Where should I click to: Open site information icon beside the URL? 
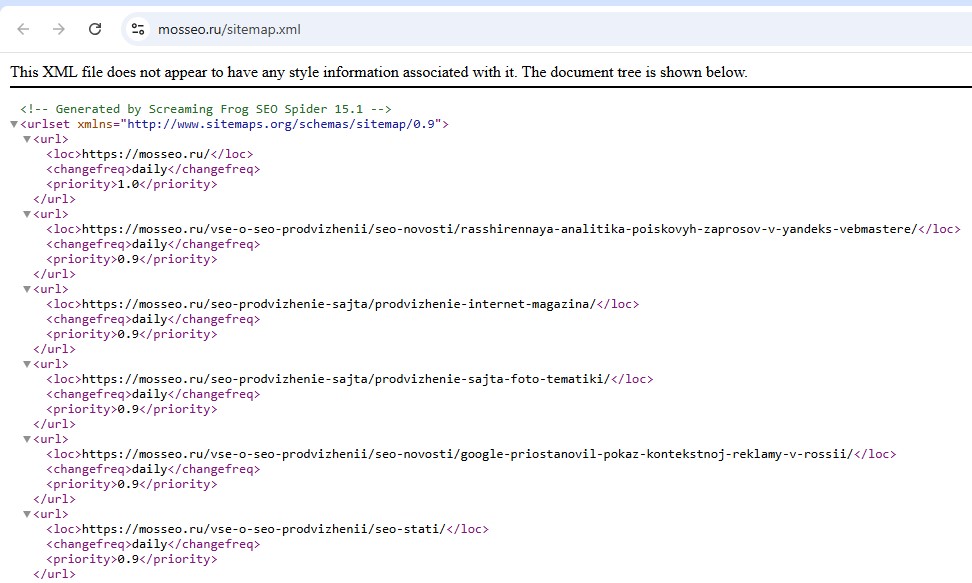pyautogui.click(x=138, y=29)
